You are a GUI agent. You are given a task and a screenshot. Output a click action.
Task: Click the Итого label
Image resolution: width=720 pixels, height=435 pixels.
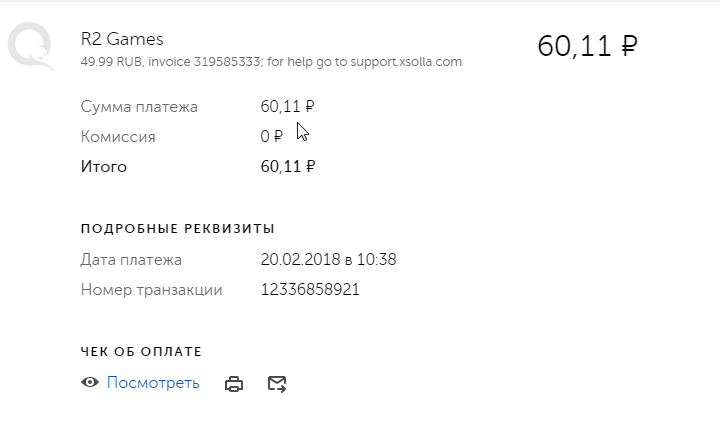pyautogui.click(x=104, y=166)
